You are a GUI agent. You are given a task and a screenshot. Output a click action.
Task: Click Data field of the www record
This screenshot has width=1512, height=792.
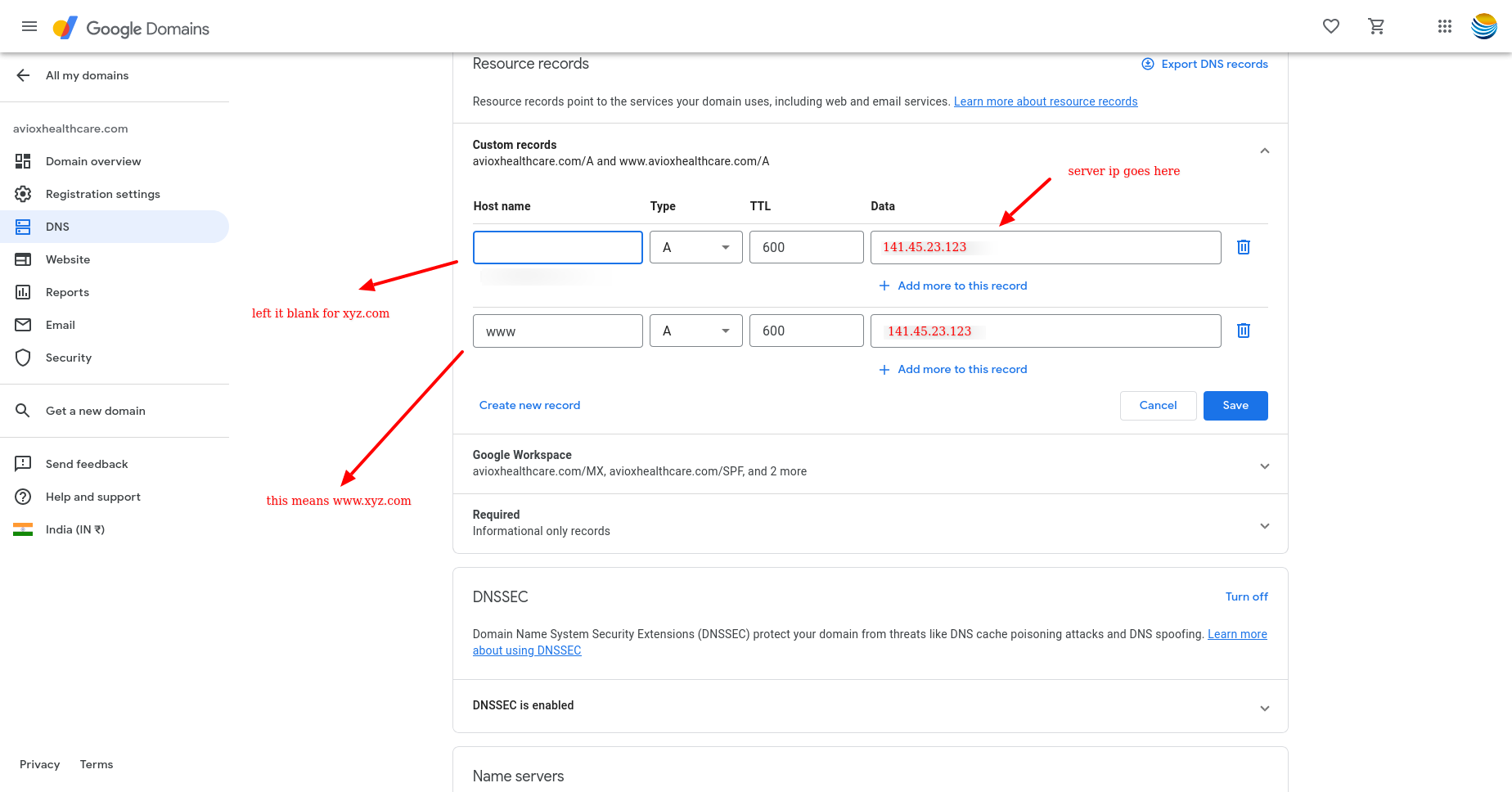1046,331
